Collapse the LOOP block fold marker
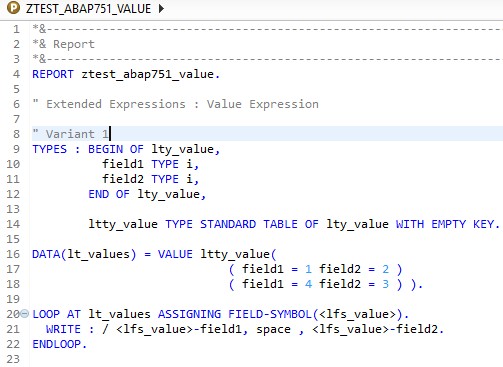503x367 pixels. pos(25,313)
